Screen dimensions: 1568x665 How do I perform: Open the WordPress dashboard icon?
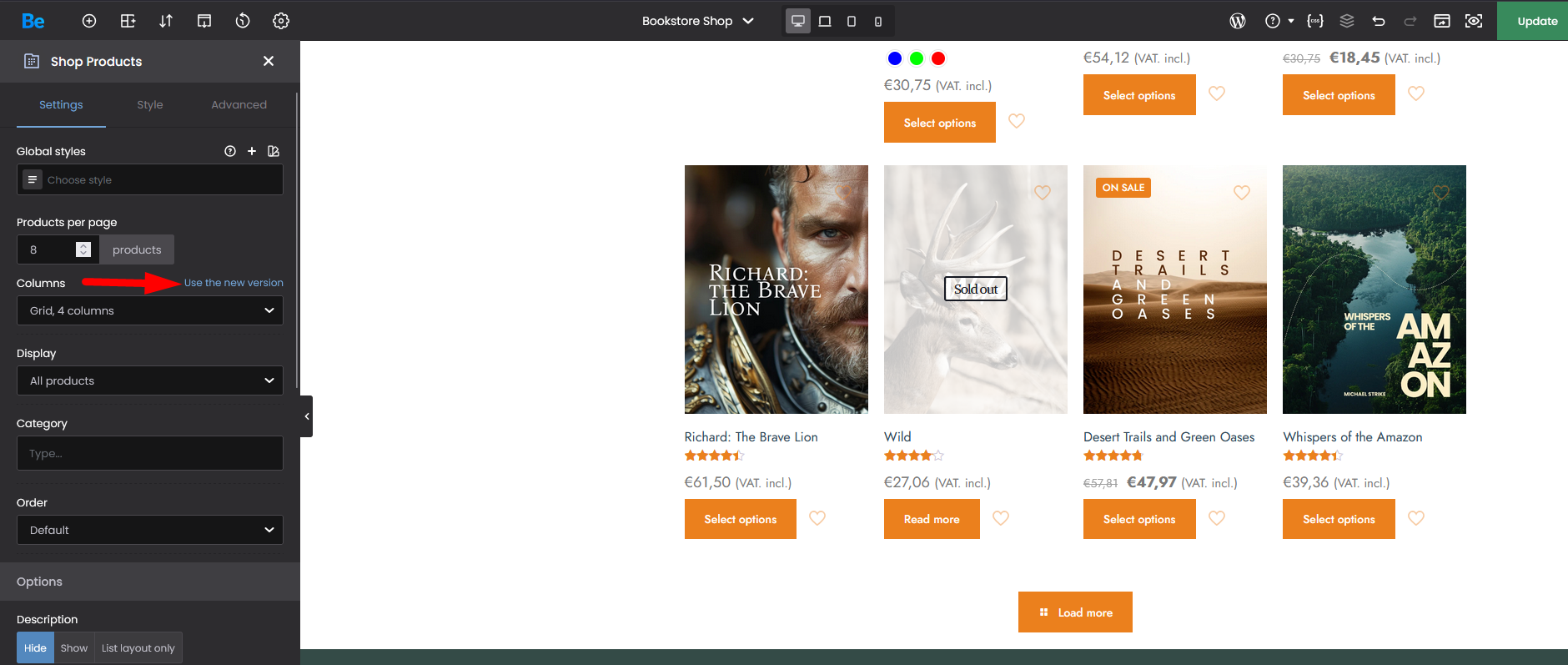(1238, 21)
